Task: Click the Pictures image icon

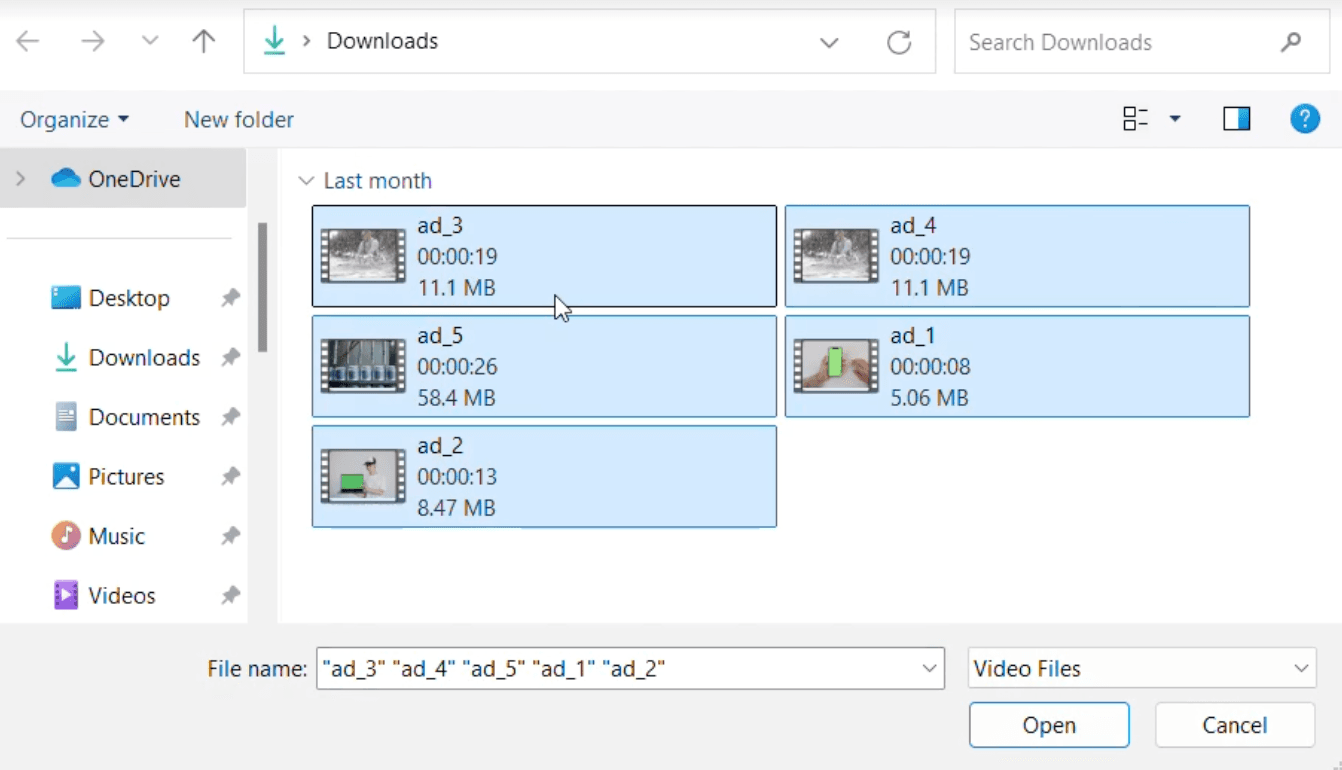Action: pos(66,476)
